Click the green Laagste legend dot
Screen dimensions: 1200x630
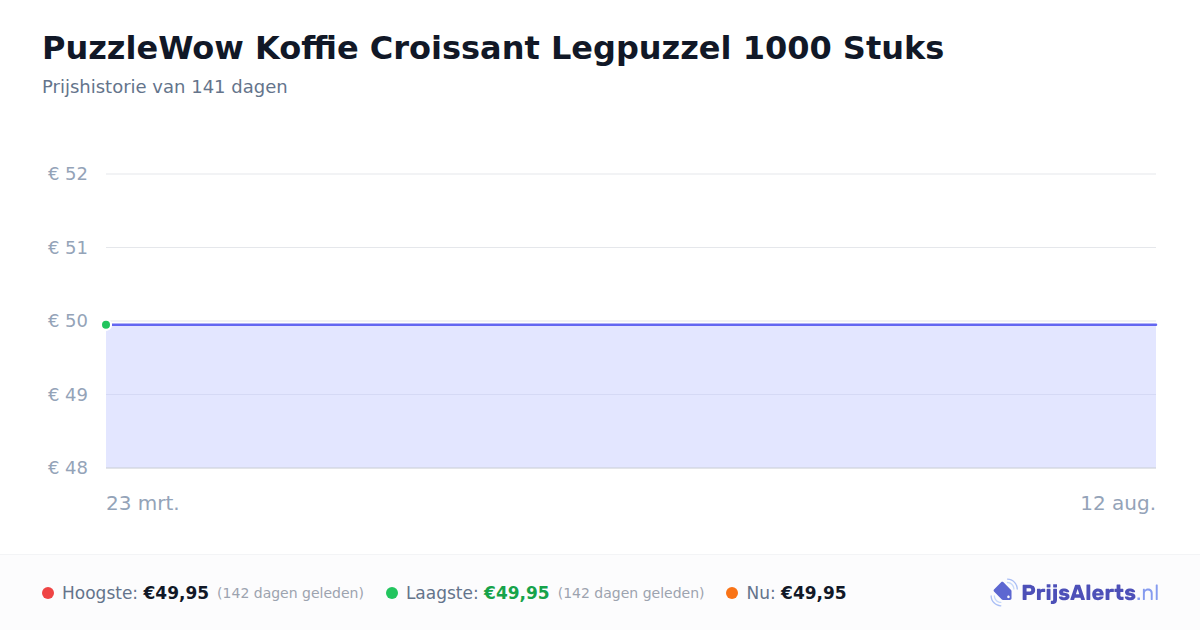click(392, 593)
